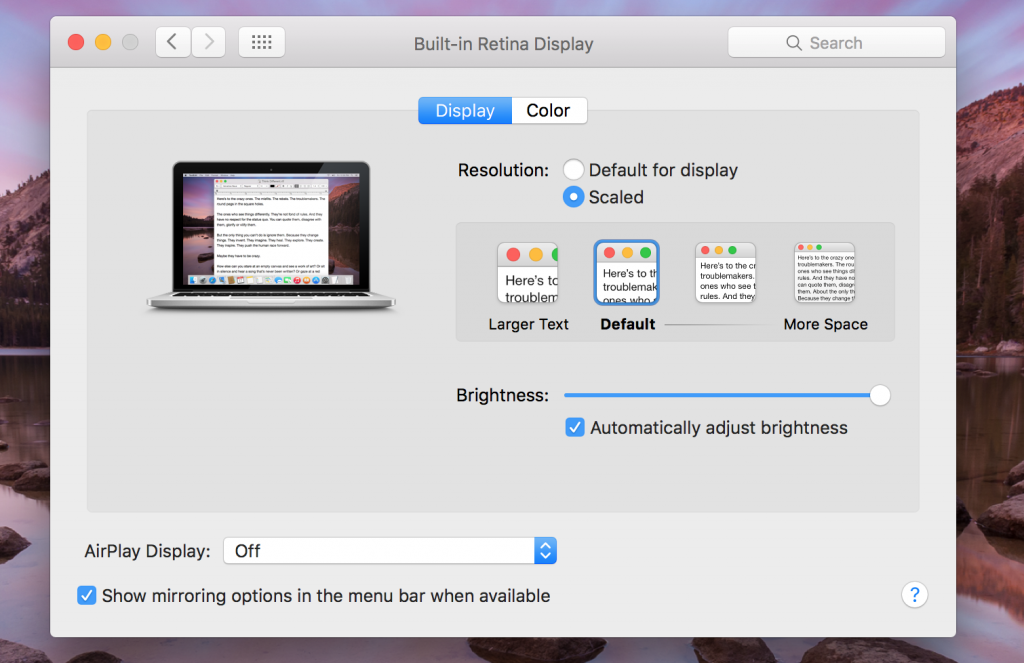Select the Default for display radio button

(x=573, y=169)
